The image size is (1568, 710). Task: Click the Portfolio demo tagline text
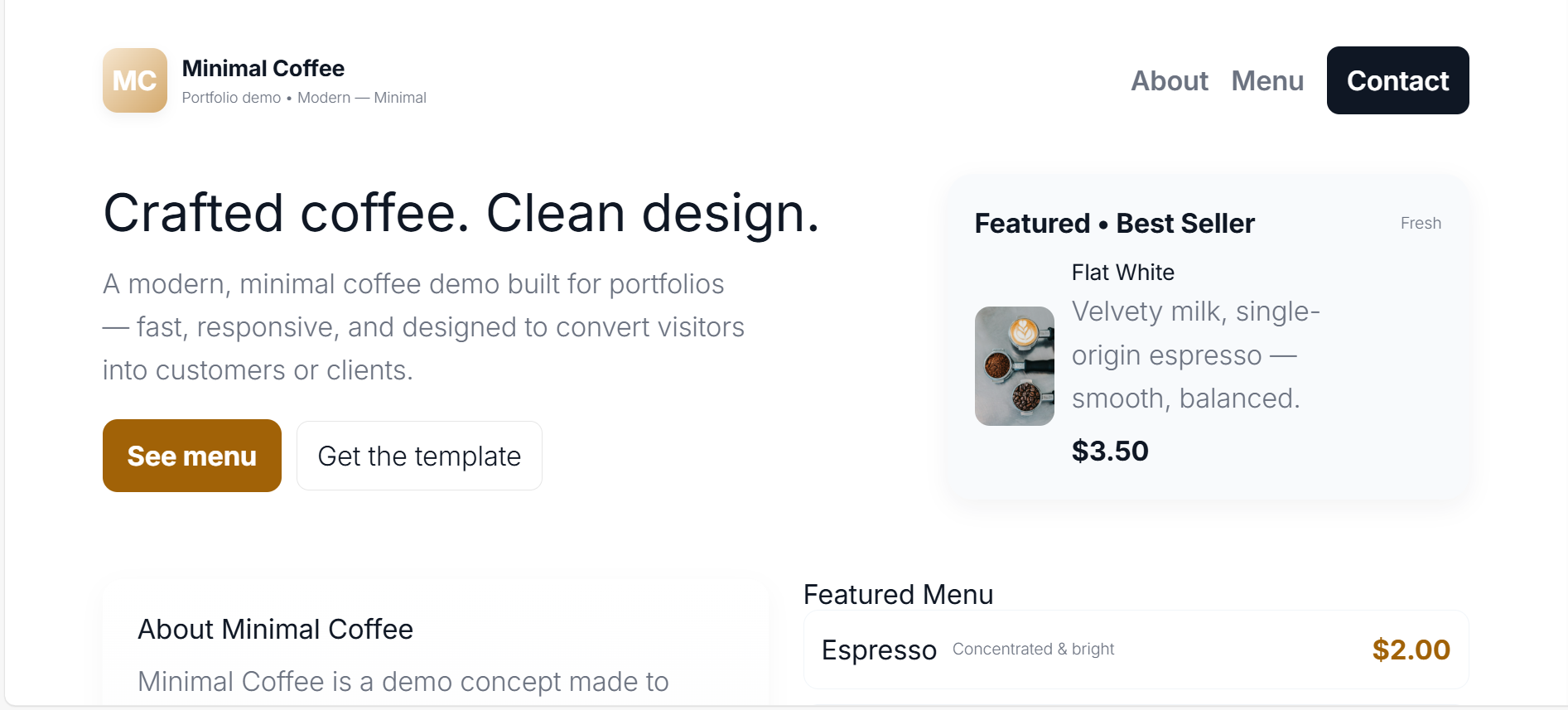pos(304,97)
